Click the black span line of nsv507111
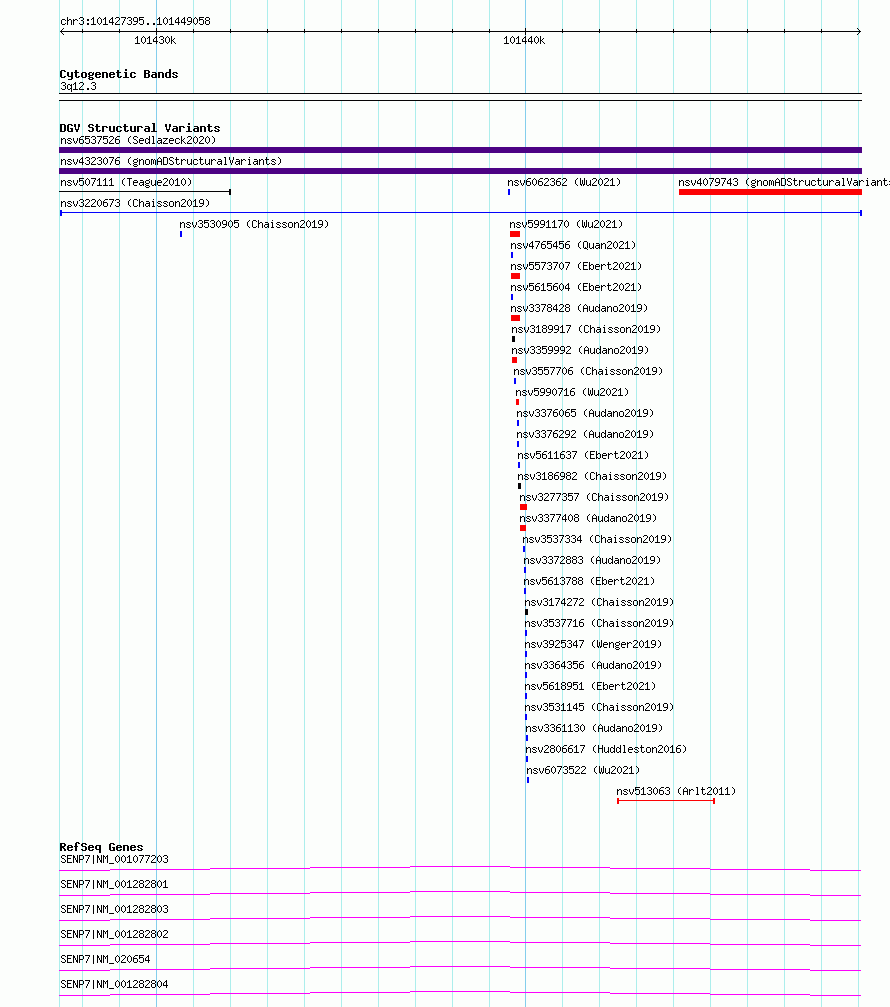The image size is (890, 1007). 145,192
